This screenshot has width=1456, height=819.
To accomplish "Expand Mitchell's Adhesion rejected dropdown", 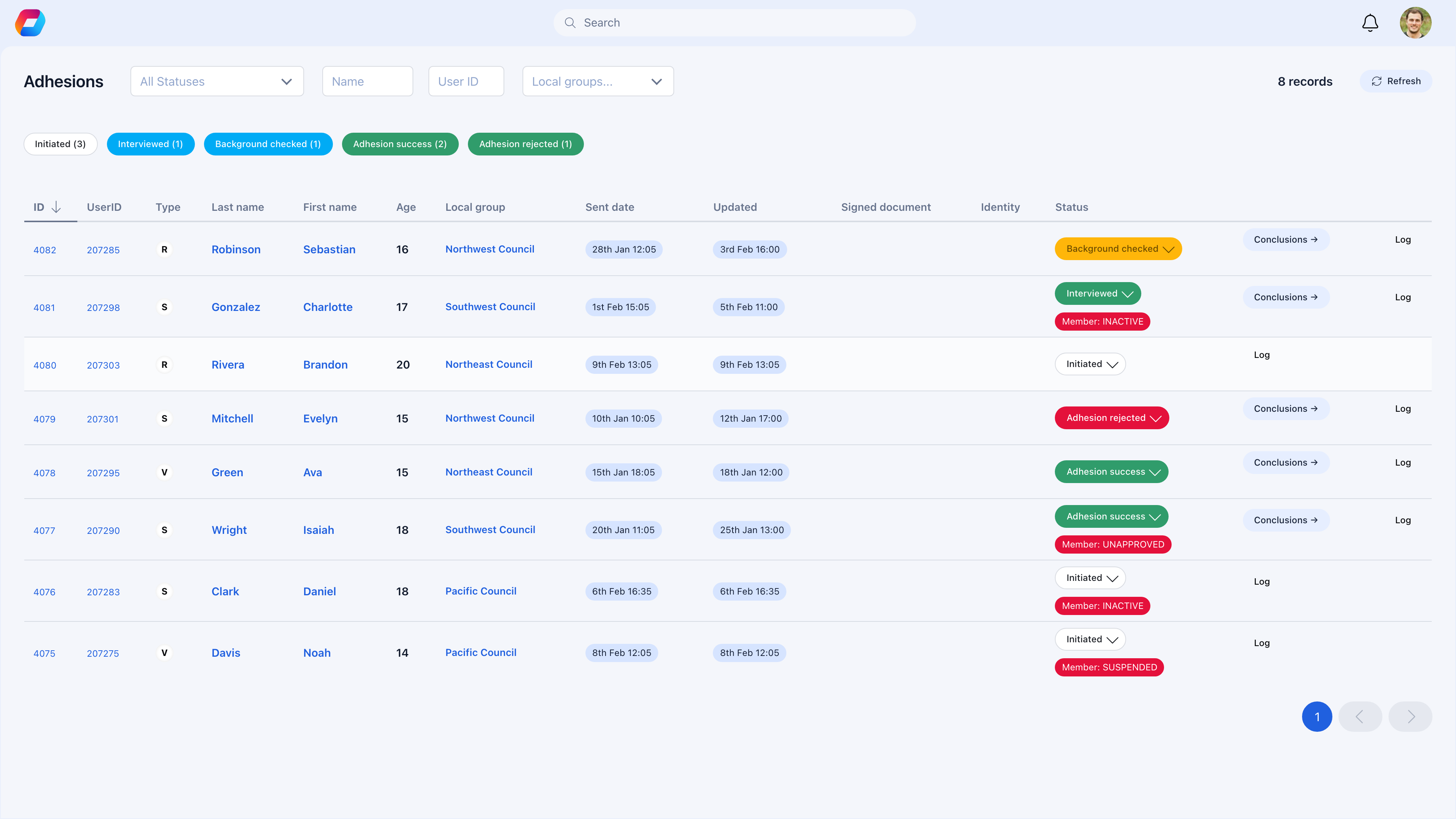I will pyautogui.click(x=1156, y=418).
